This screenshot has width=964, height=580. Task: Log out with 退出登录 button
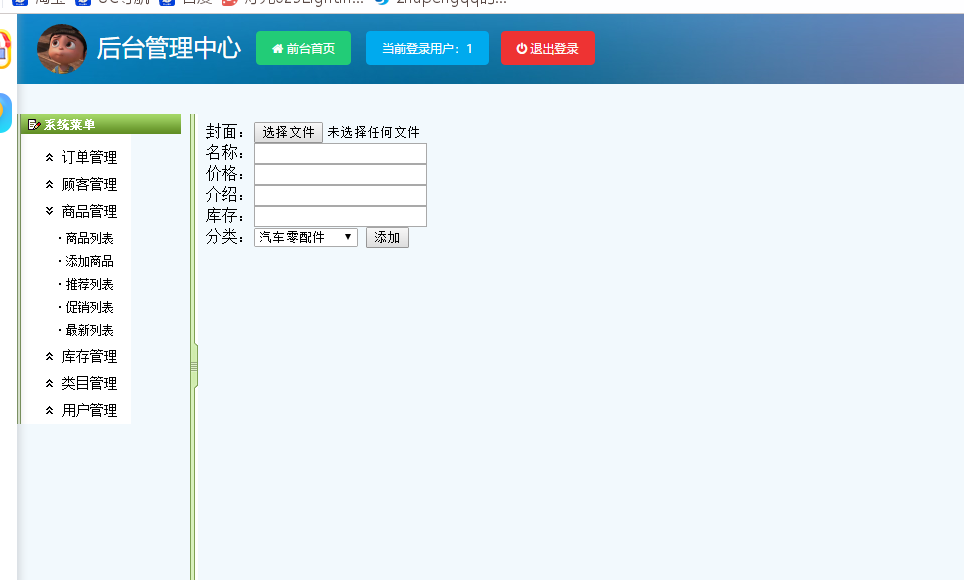(548, 48)
